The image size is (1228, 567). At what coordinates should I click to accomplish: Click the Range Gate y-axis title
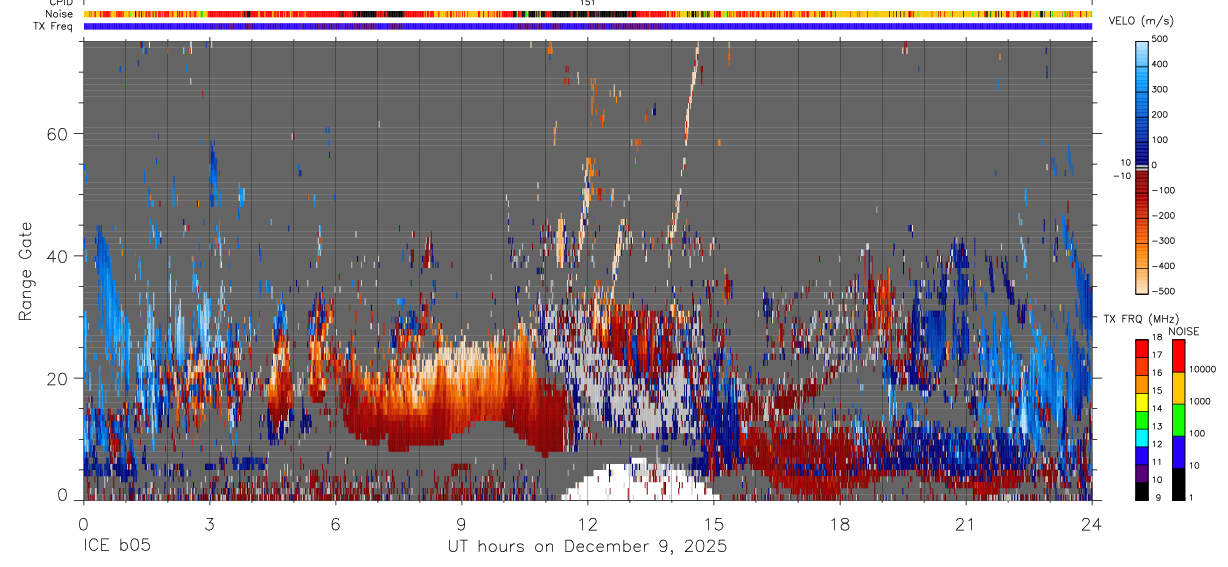(25, 273)
